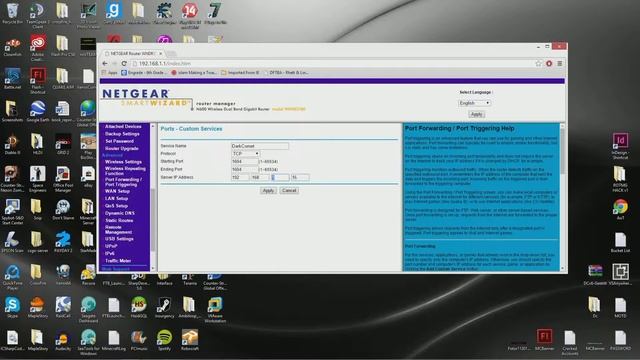Open LAN Setup sidebar link
The width and height of the screenshot is (640, 360).
116,199
